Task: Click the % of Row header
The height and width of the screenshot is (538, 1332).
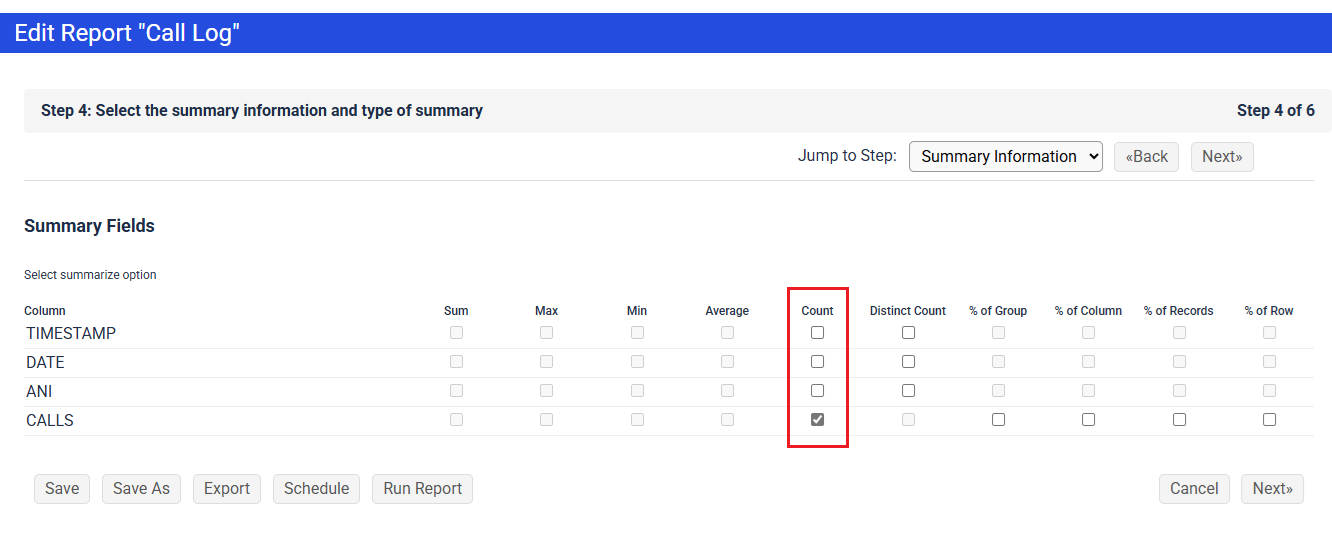Action: 1269,311
